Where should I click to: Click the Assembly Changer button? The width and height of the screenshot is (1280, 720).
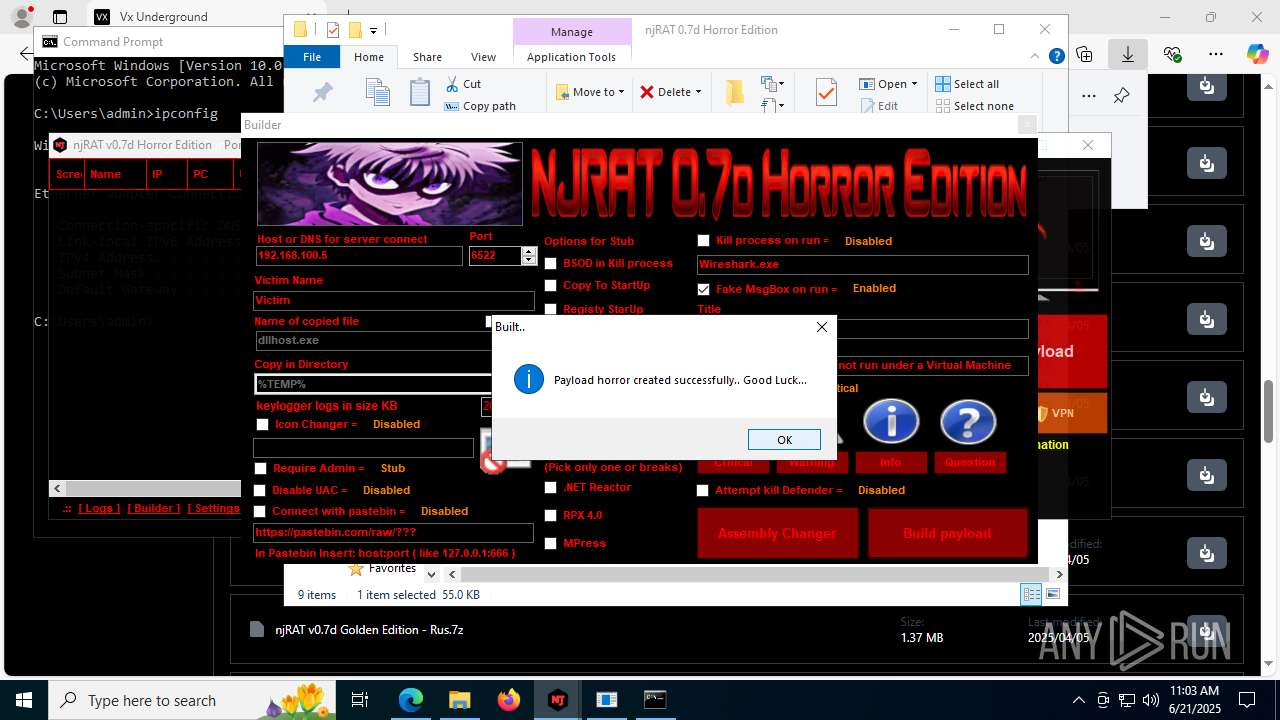pyautogui.click(x=777, y=533)
